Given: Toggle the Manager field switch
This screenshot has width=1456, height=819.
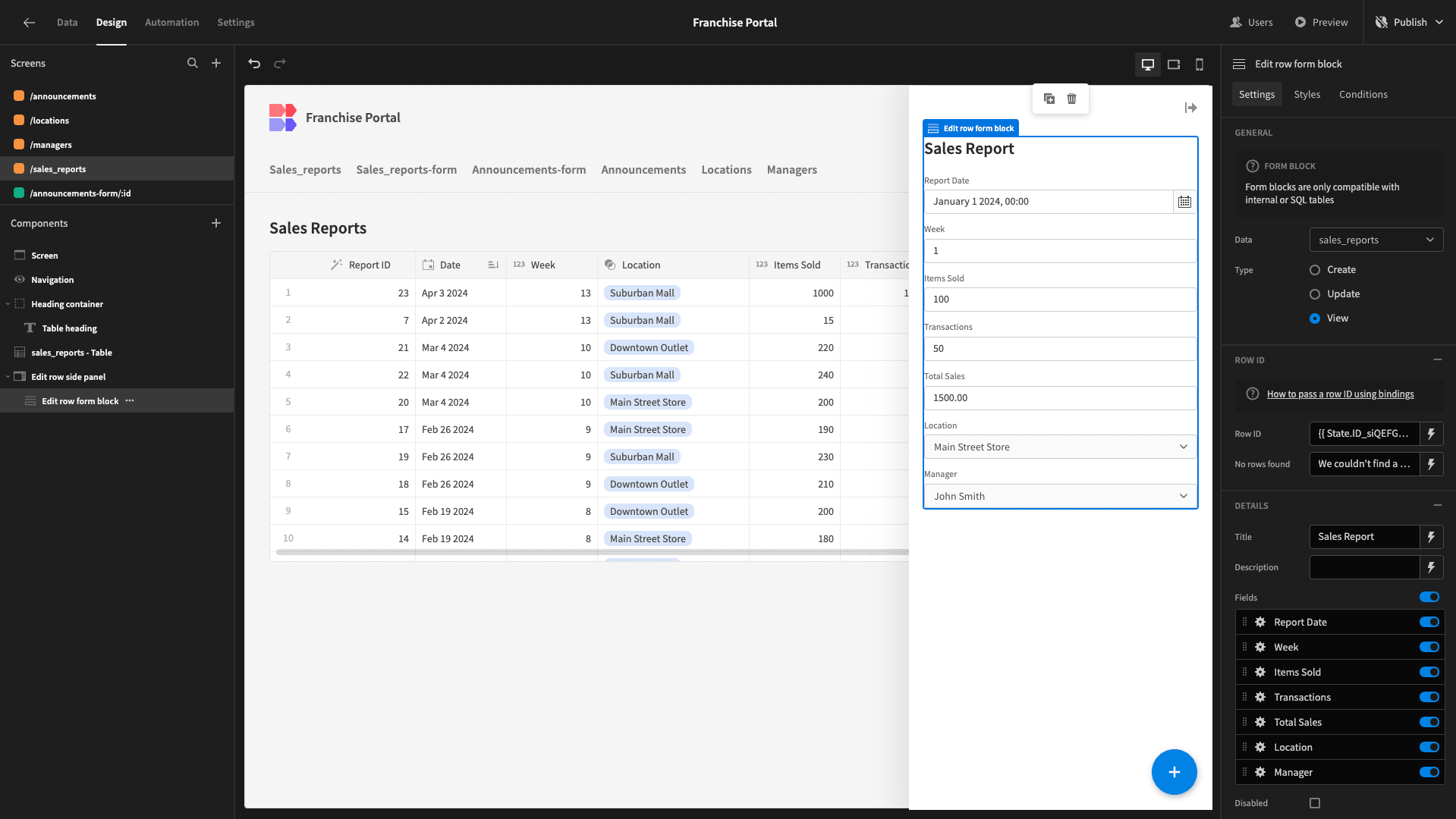Looking at the screenshot, I should [x=1429, y=772].
